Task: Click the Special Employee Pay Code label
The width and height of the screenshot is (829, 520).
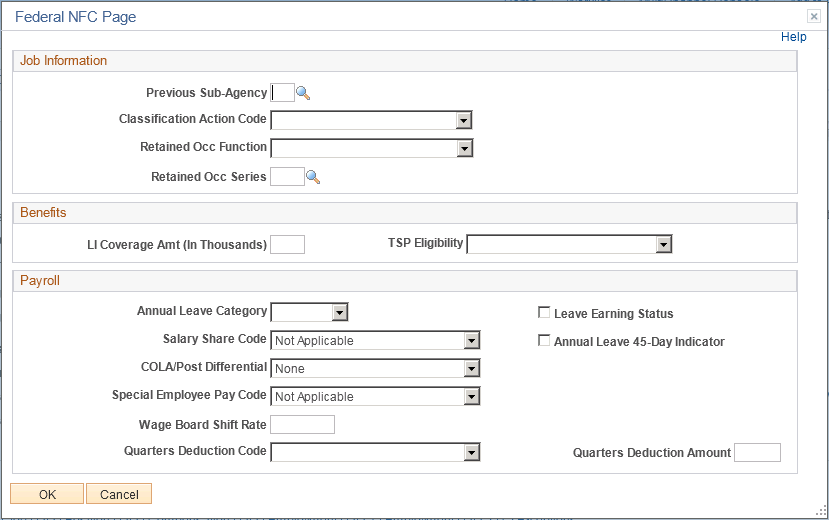Action: [189, 395]
